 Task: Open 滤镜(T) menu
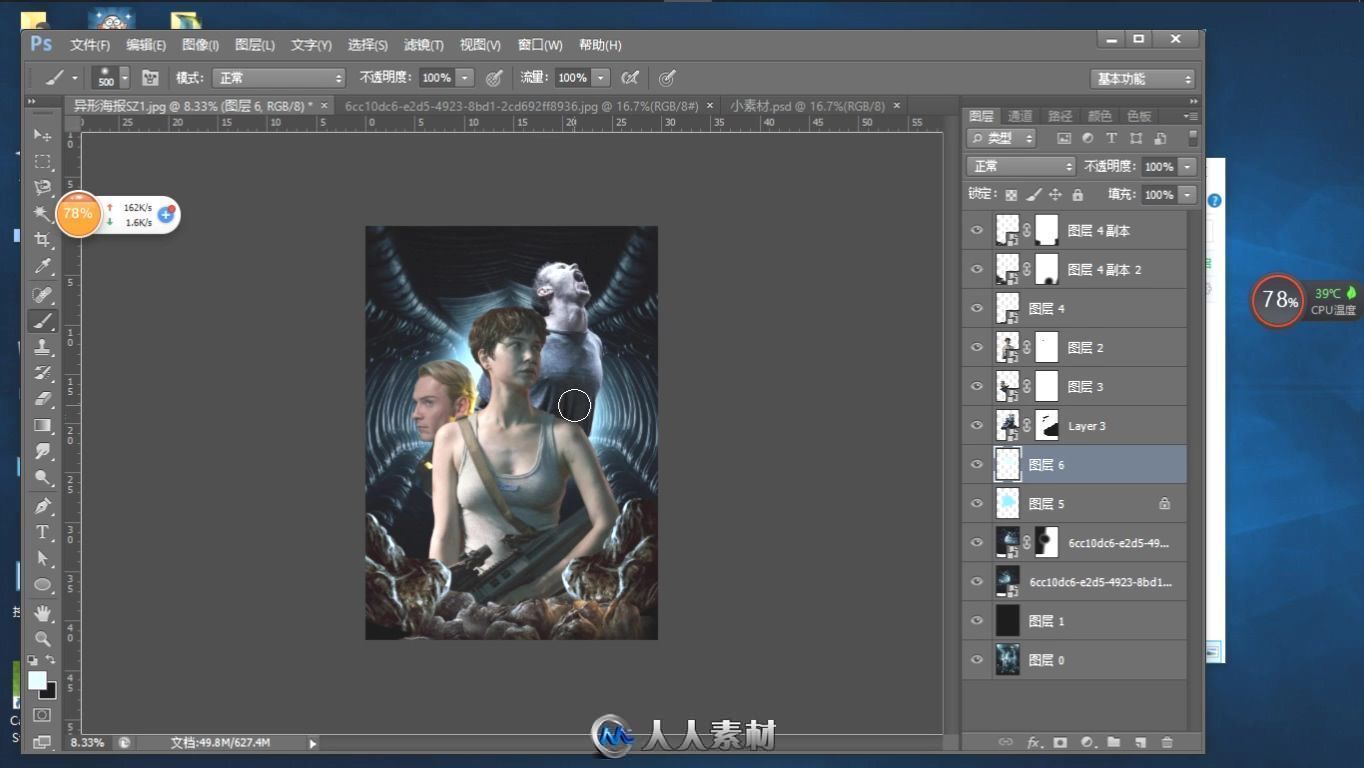424,44
